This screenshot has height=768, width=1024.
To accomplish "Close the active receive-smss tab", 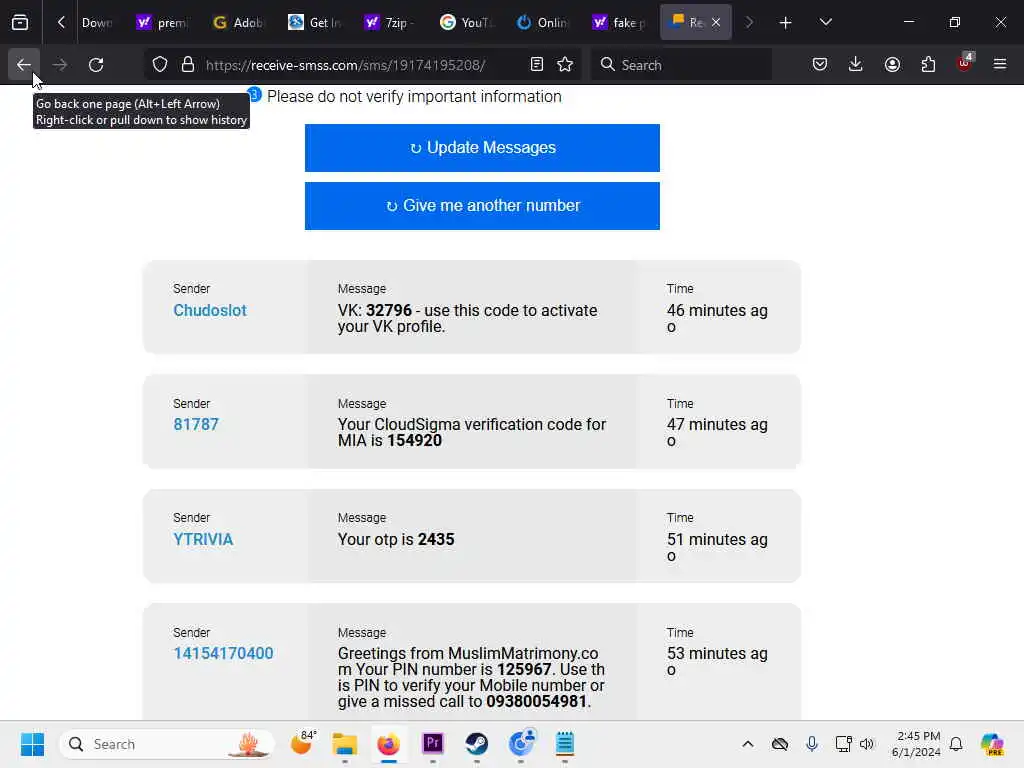I will point(716,22).
